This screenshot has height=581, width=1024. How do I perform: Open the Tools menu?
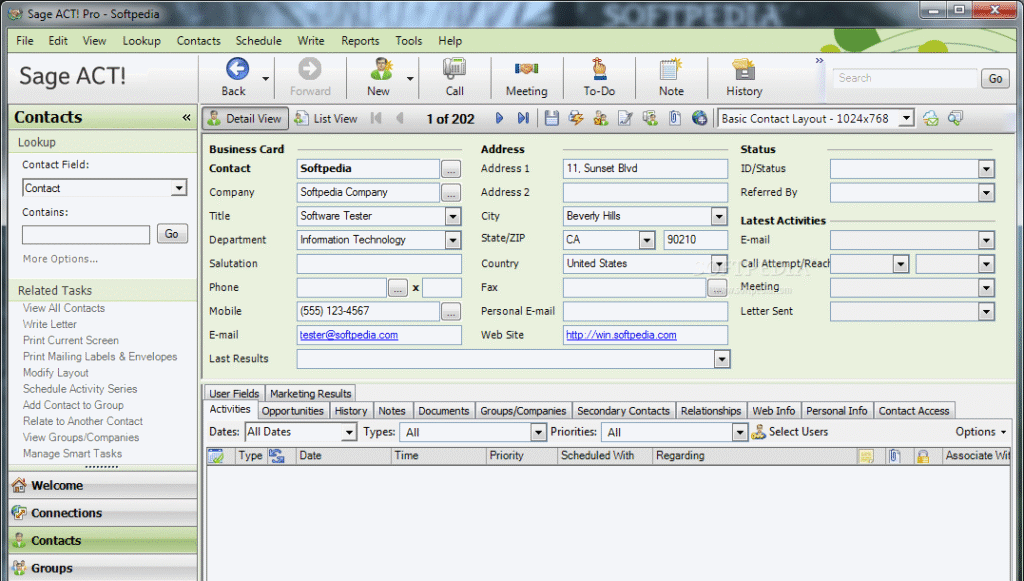coord(408,40)
